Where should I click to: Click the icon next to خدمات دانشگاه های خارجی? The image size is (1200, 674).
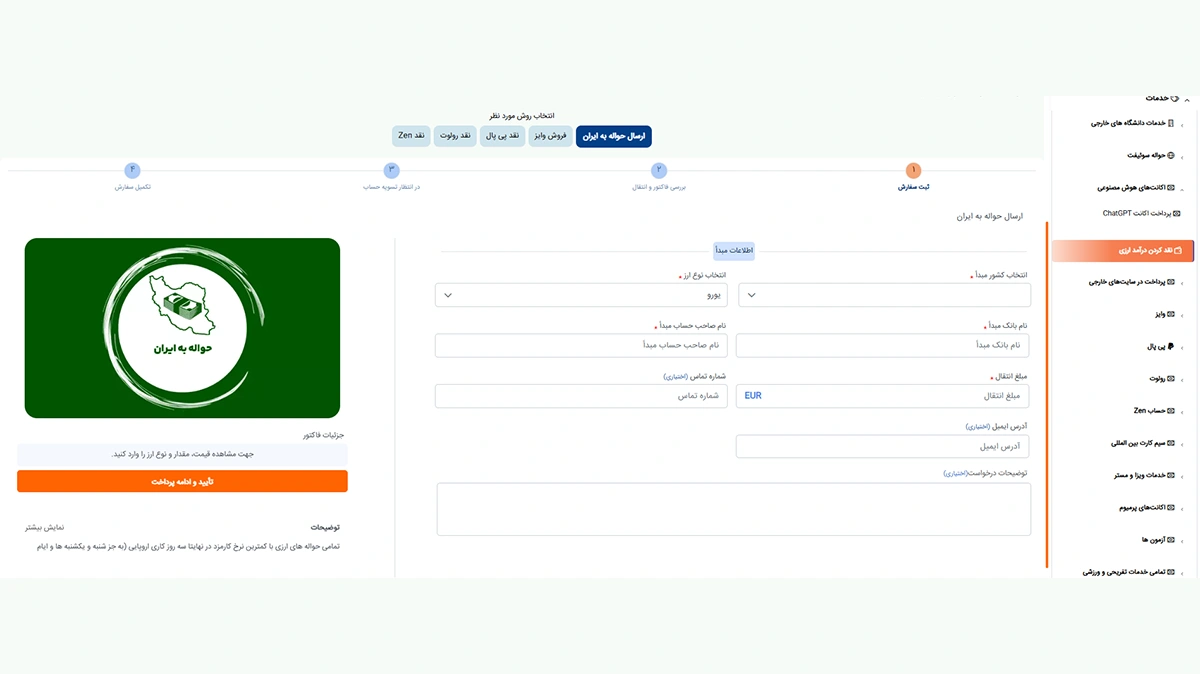tap(1171, 123)
